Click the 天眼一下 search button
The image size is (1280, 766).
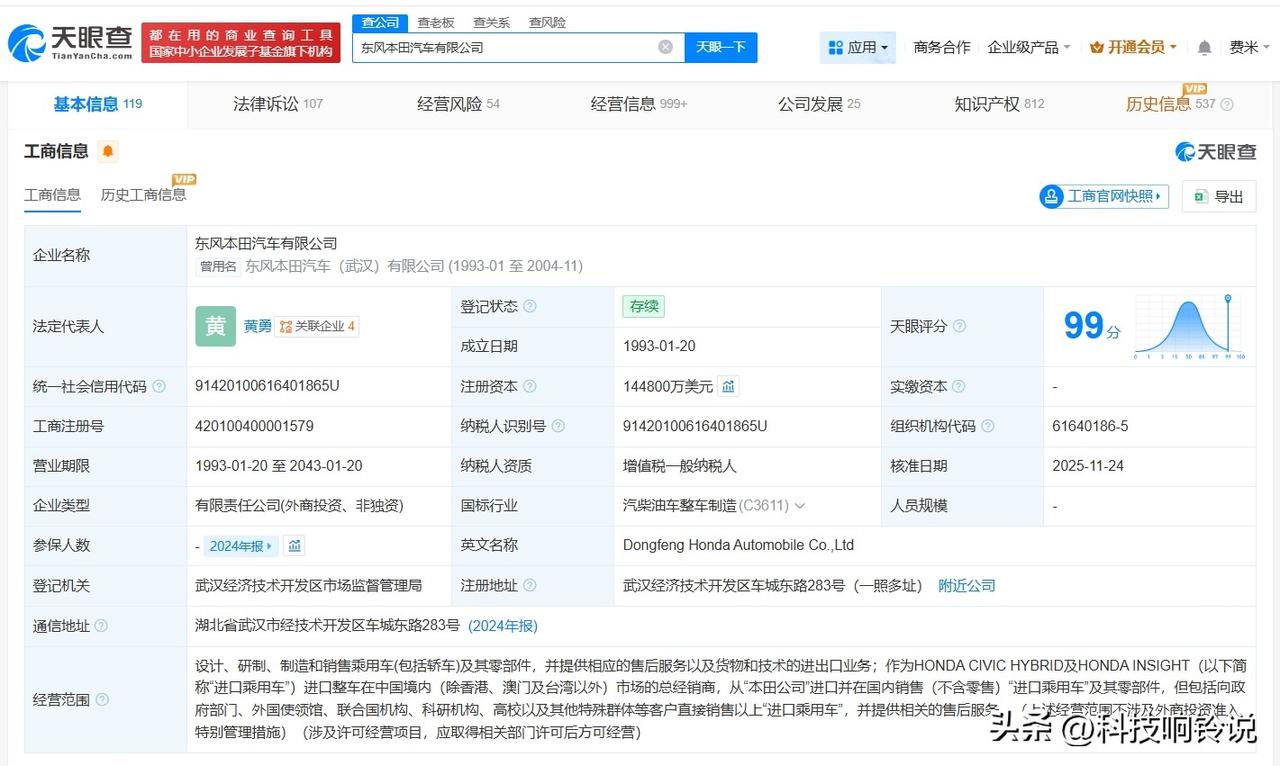coord(721,47)
